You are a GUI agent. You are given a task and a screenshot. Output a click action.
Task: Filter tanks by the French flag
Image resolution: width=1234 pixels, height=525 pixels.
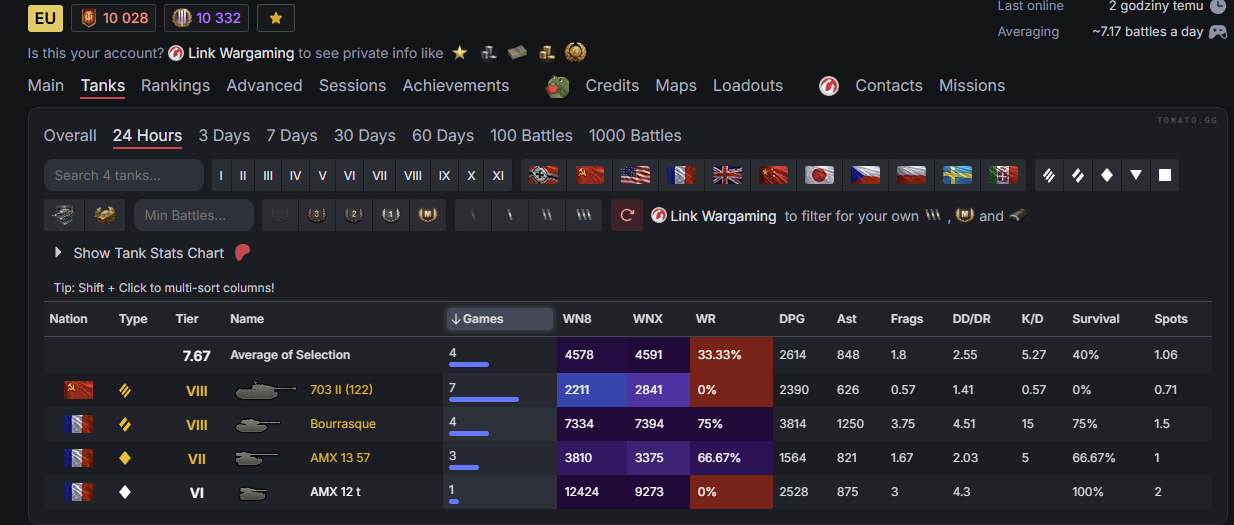point(681,175)
